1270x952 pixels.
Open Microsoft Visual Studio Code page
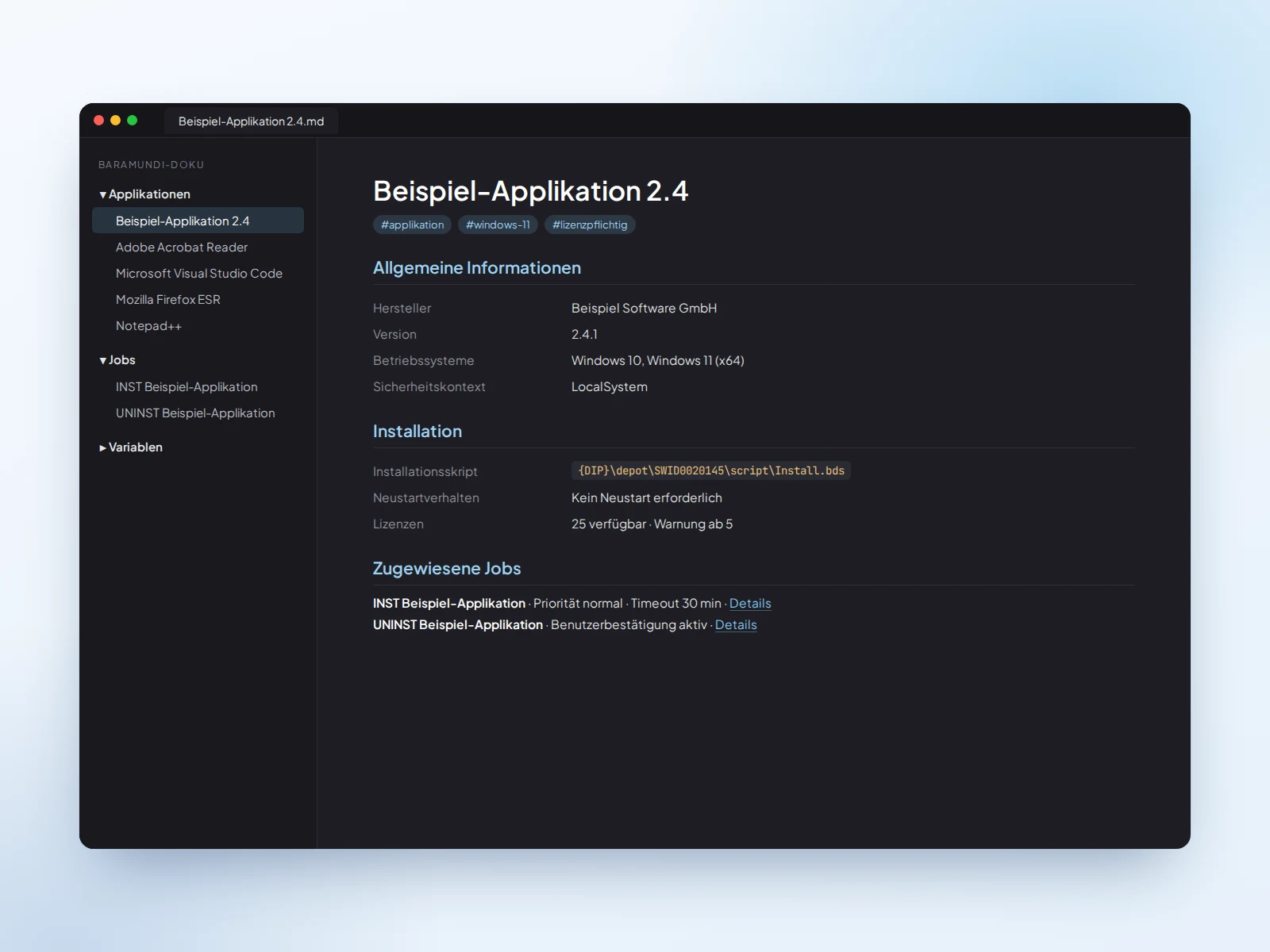pos(198,273)
